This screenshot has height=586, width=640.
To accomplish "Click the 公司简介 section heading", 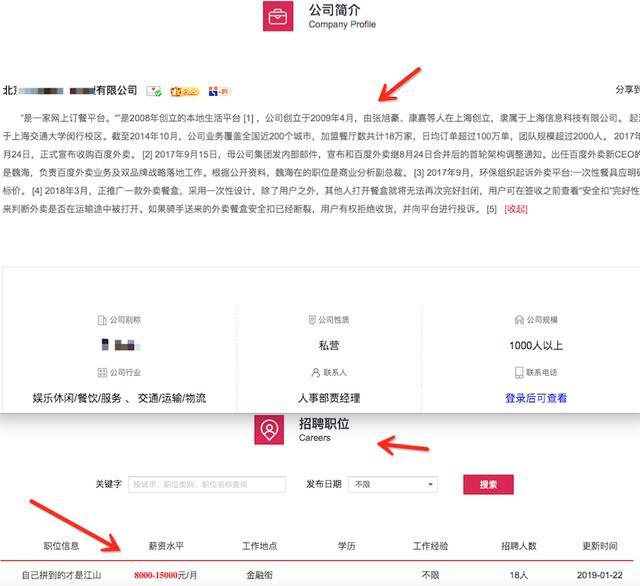I will click(334, 10).
